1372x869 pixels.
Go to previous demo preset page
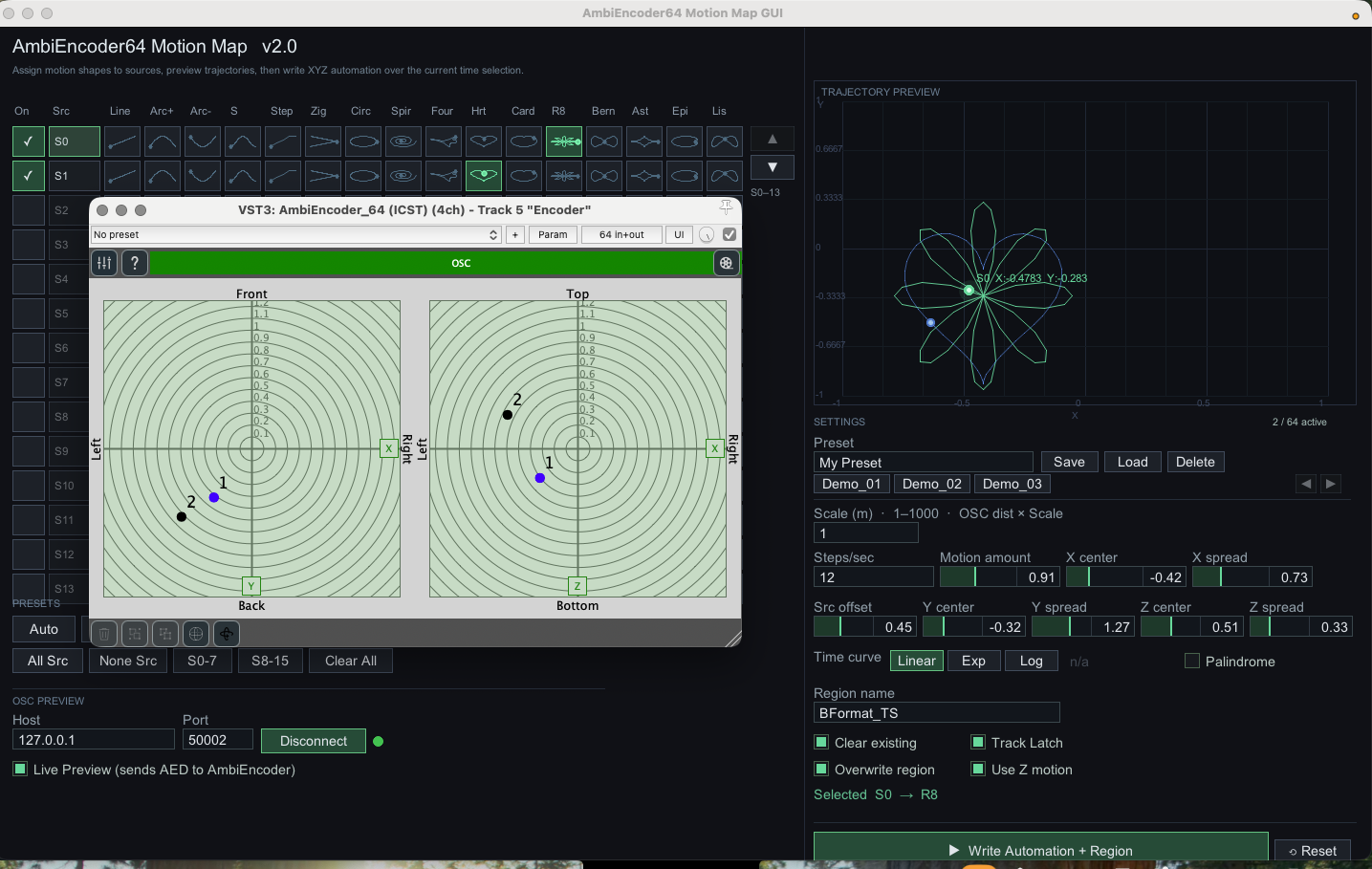1306,484
